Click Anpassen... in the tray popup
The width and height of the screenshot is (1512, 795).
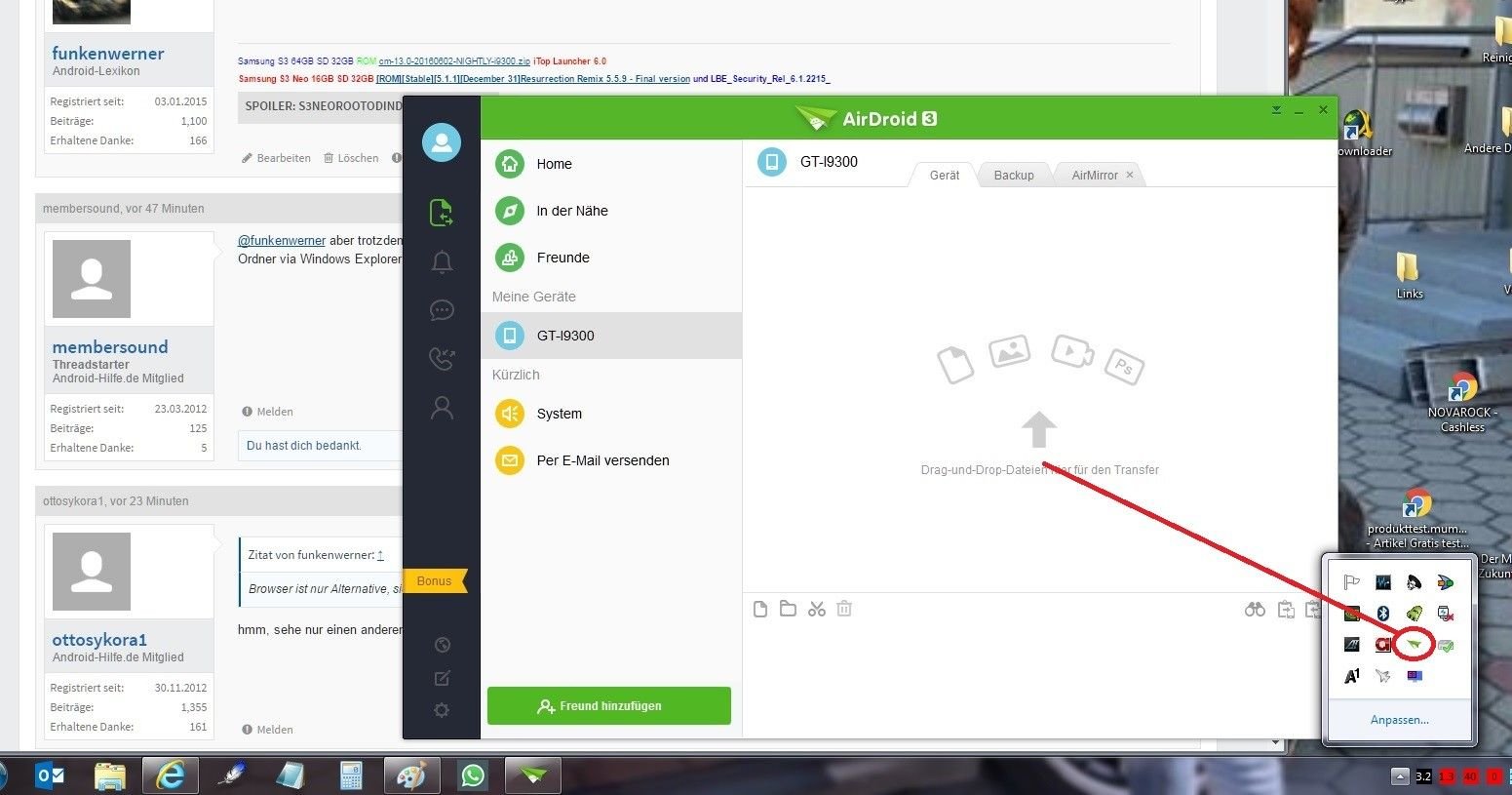tap(1399, 720)
